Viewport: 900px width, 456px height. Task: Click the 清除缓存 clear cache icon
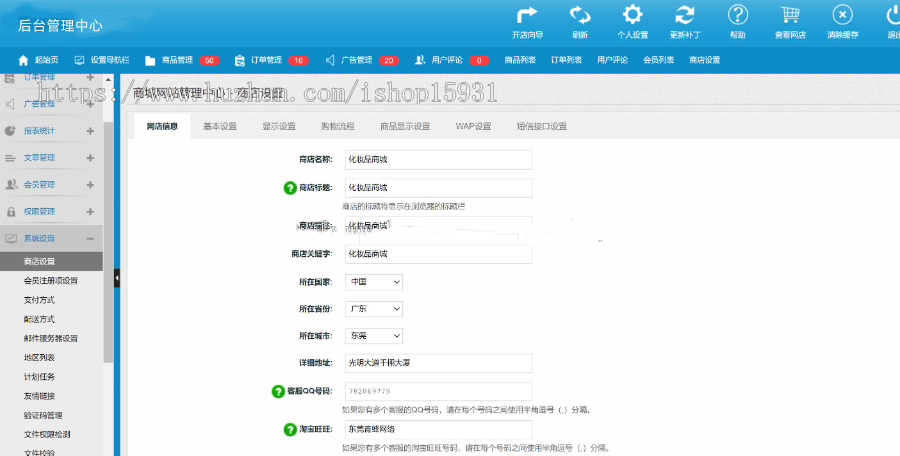843,15
